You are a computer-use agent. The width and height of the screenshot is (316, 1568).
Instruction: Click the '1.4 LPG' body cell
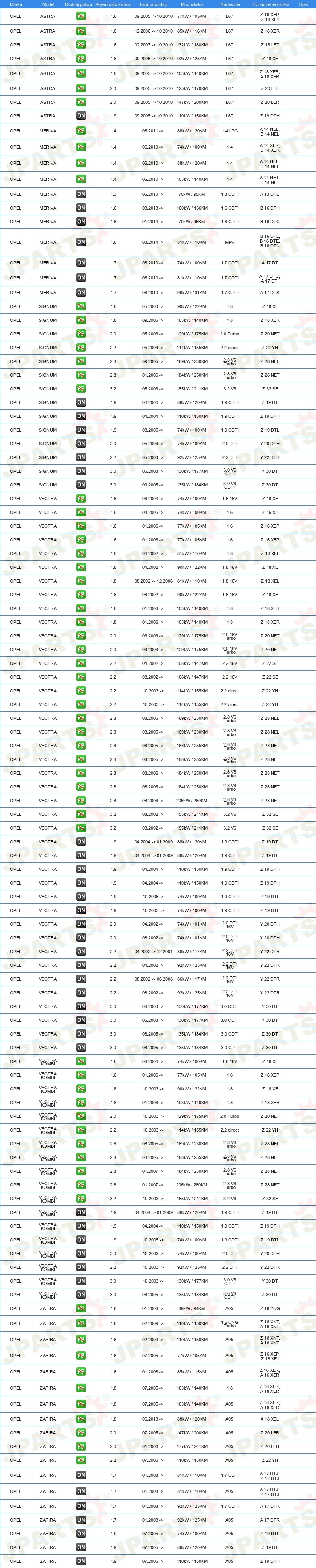230,131
